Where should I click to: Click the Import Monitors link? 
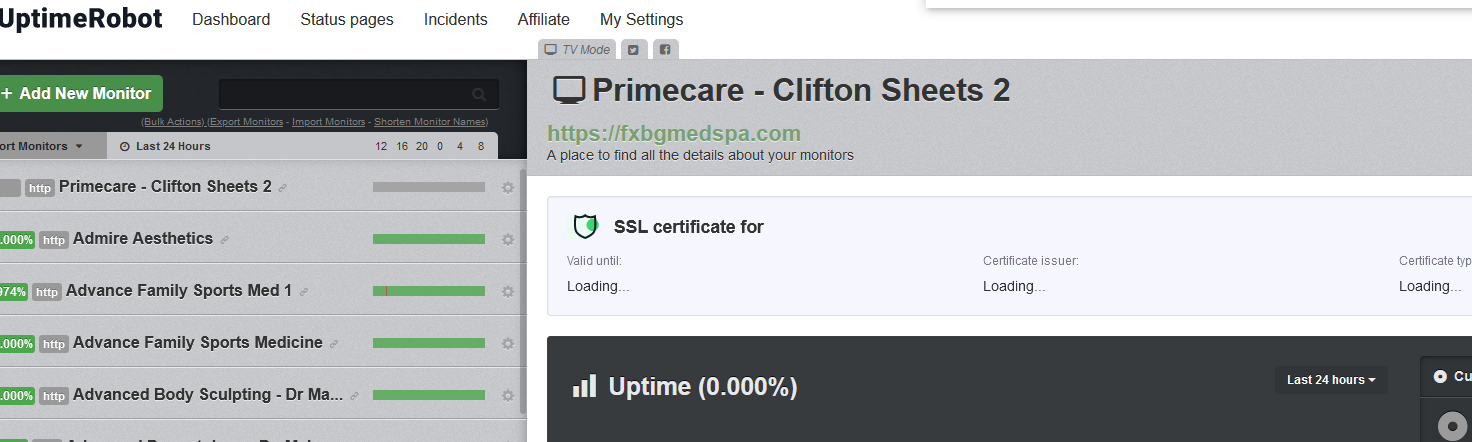pyautogui.click(x=328, y=122)
